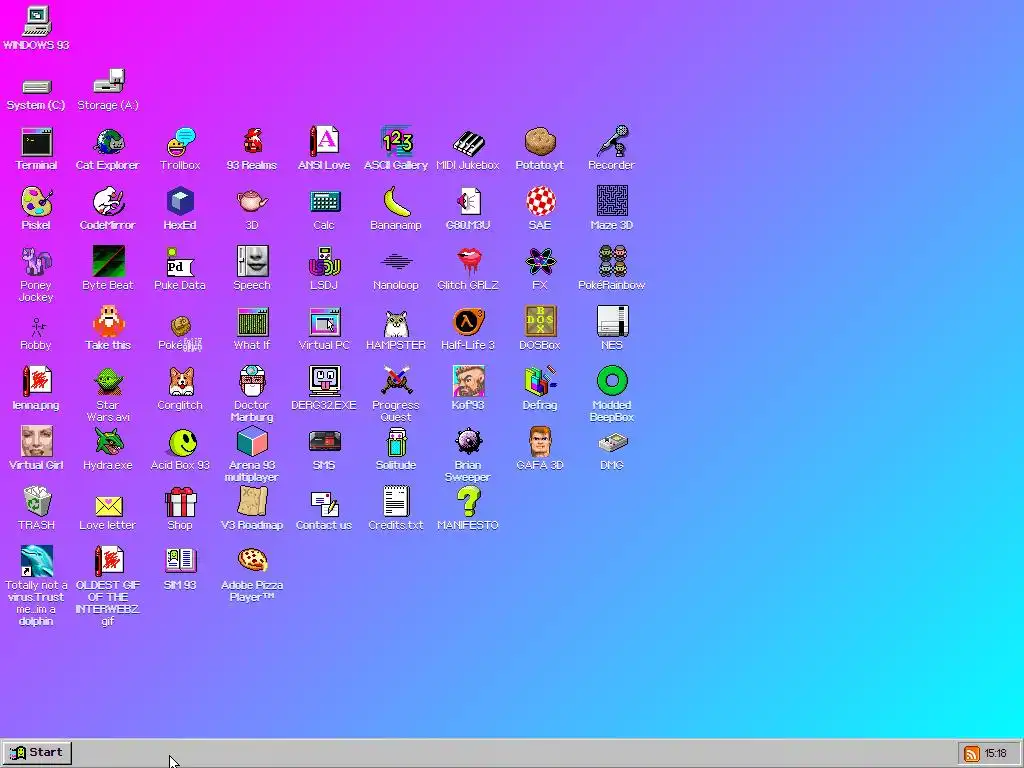This screenshot has height=768, width=1024.
Task: Open Doctor Marburg icon
Action: pyautogui.click(x=252, y=381)
